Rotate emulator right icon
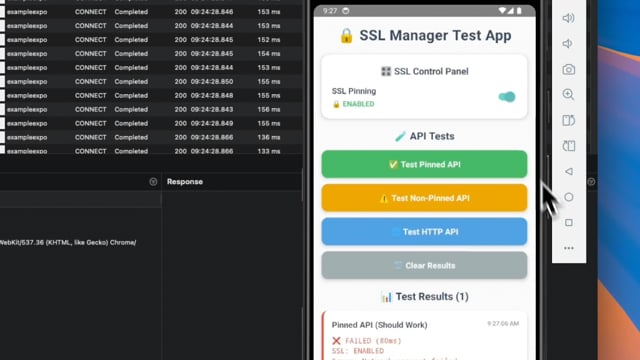Image resolution: width=640 pixels, height=360 pixels. click(x=569, y=146)
